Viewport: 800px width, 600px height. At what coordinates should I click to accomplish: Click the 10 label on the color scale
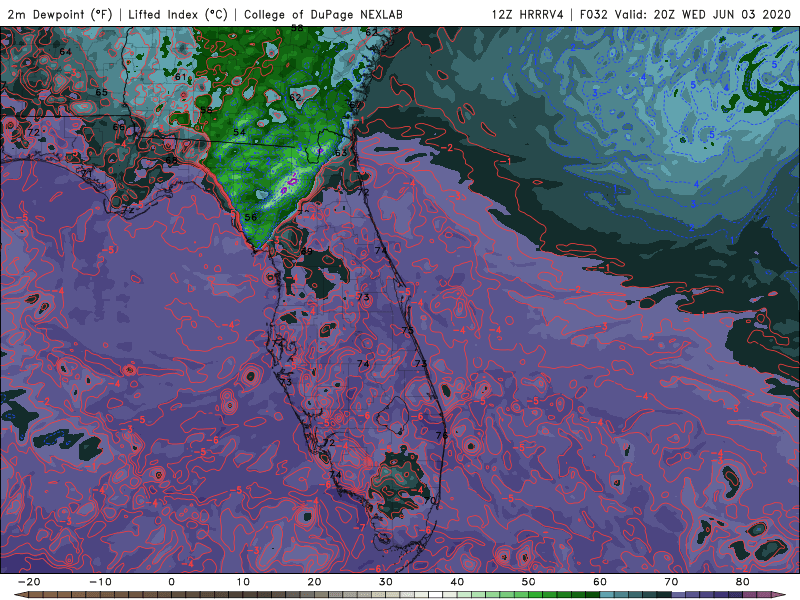243,582
